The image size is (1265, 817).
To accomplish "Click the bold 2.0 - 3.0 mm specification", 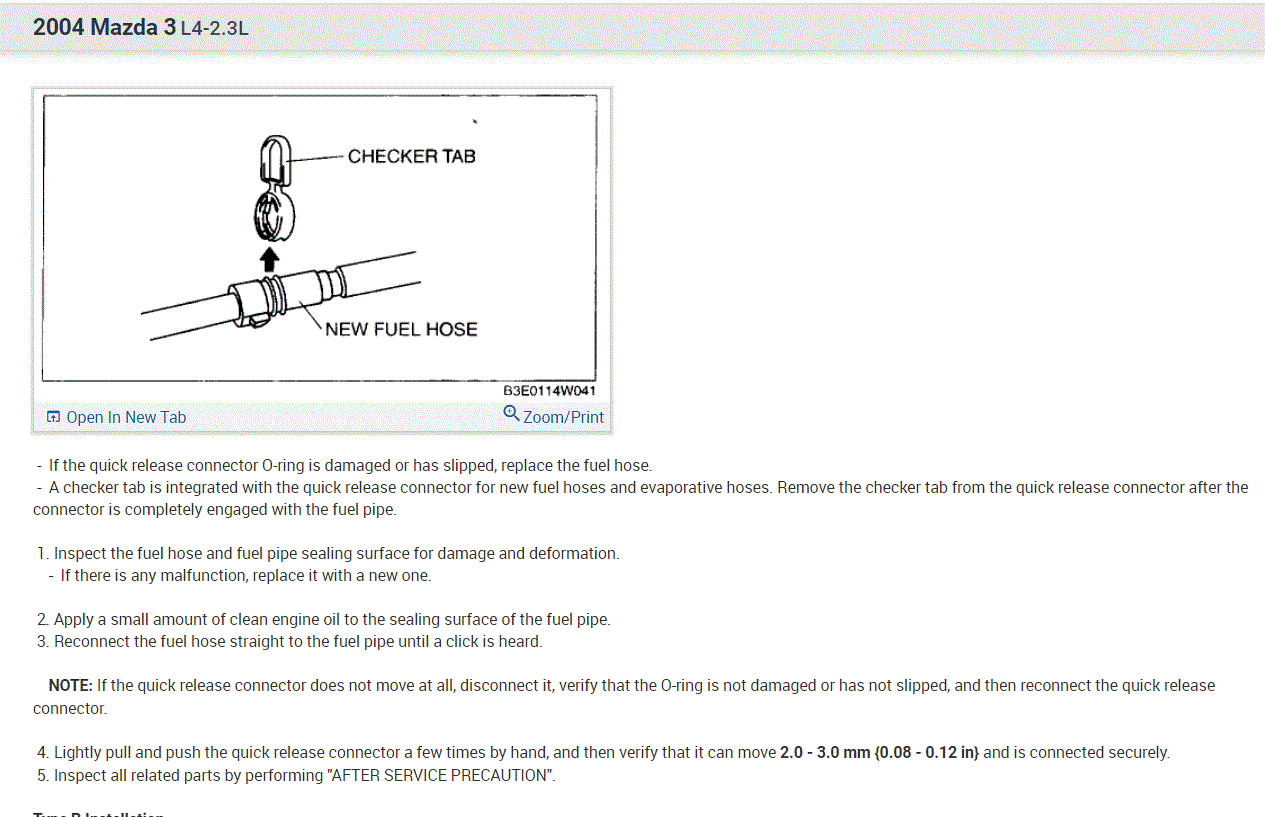I will click(879, 752).
